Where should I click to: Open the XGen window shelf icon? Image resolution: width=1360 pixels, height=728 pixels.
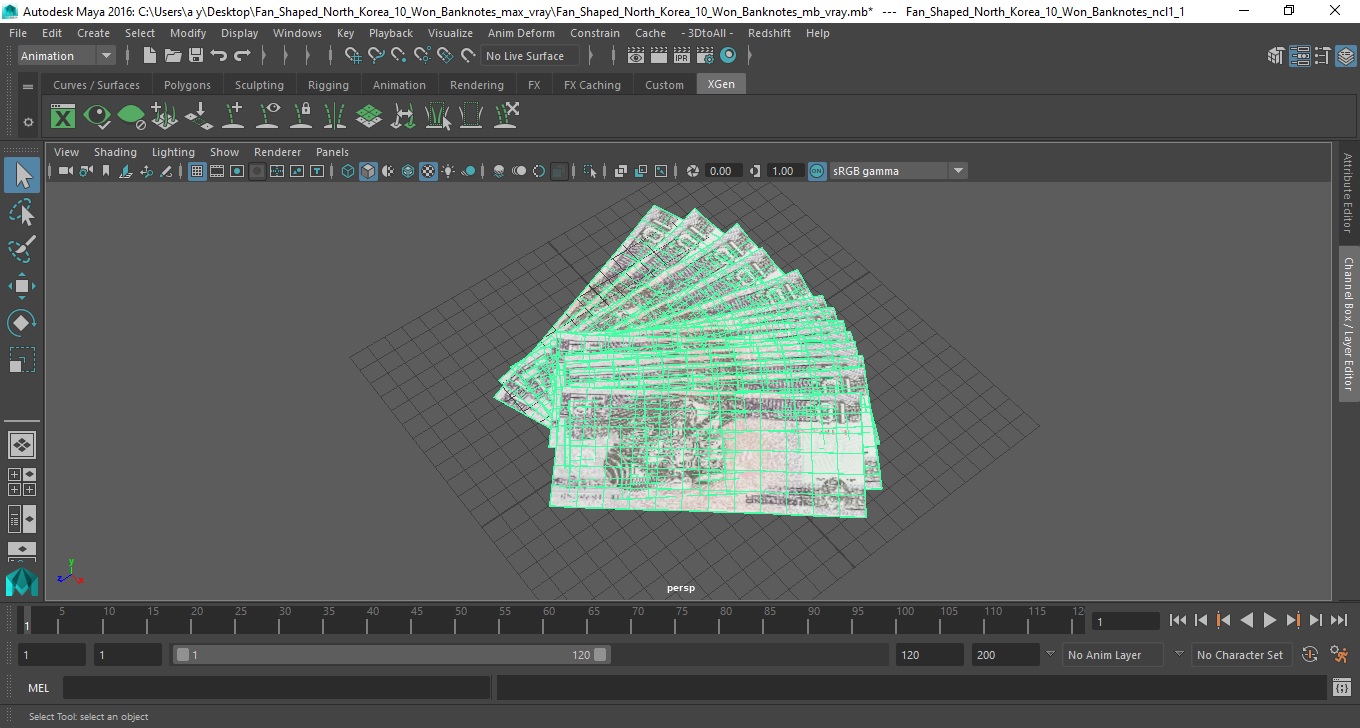(63, 116)
